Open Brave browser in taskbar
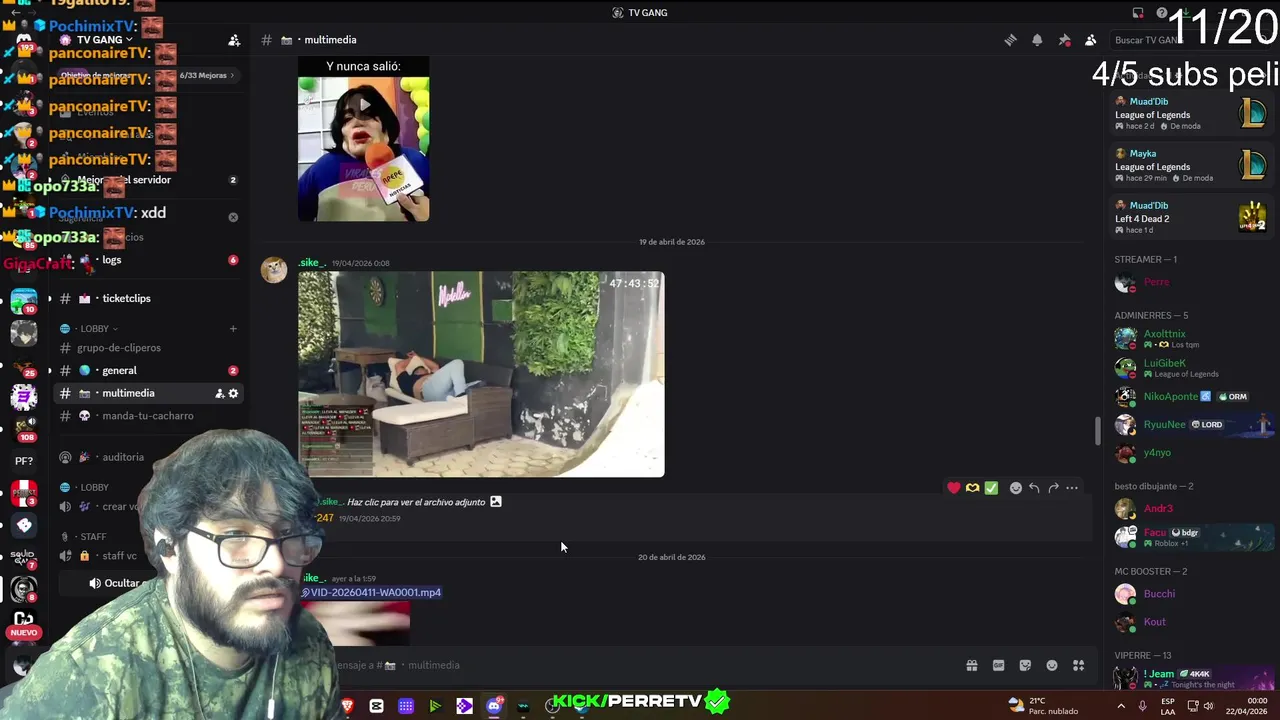 pos(347,706)
